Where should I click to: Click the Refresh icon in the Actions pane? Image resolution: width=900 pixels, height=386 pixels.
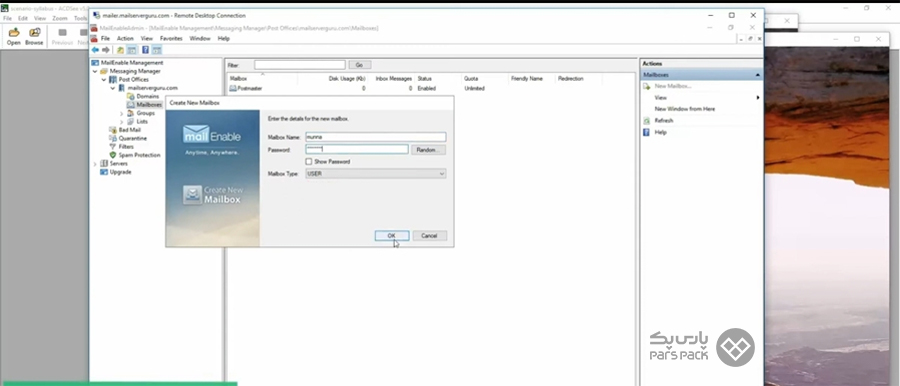coord(646,121)
